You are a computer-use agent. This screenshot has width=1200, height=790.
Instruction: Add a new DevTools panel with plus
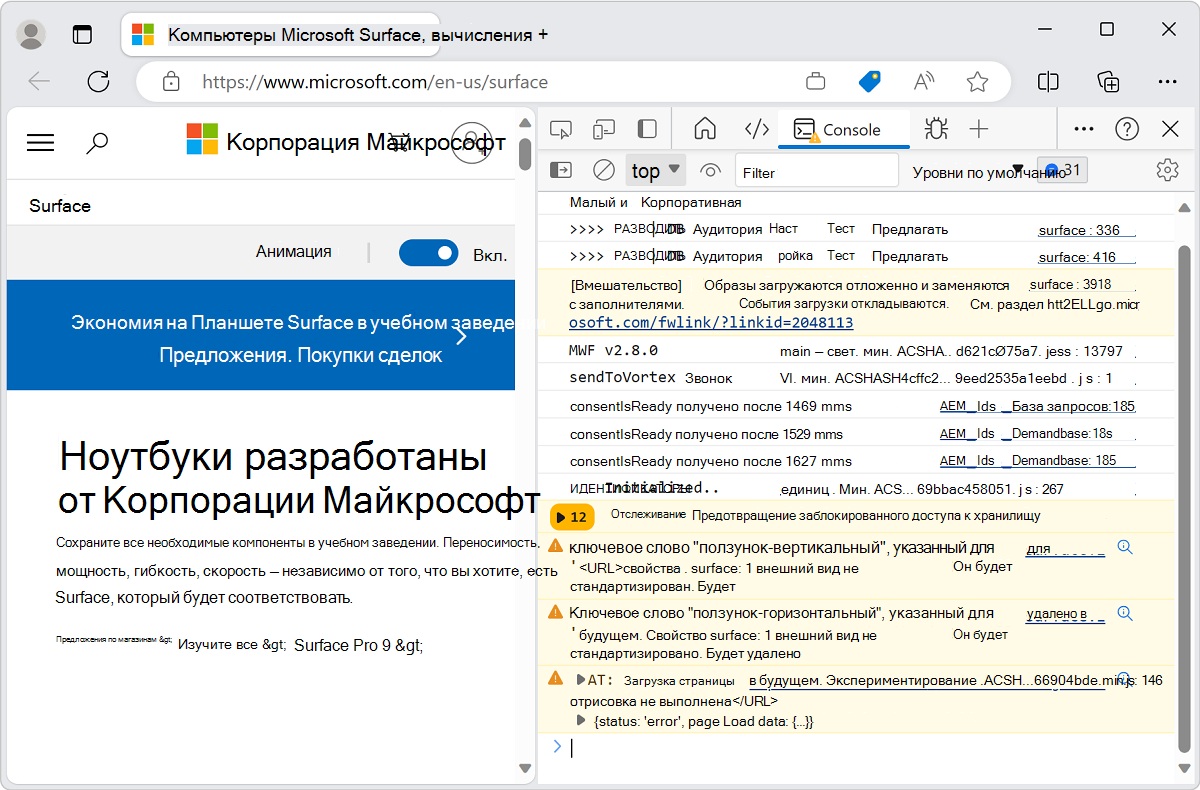click(979, 128)
